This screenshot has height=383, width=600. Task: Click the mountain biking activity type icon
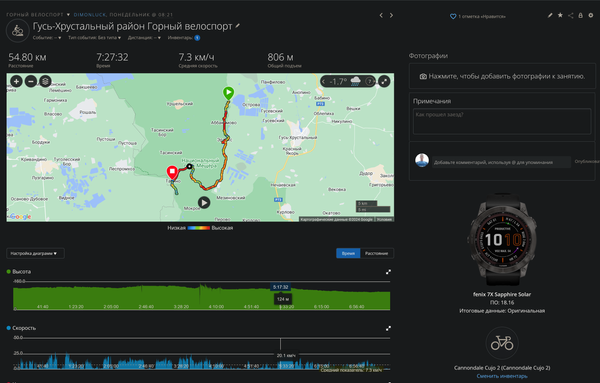(x=18, y=30)
